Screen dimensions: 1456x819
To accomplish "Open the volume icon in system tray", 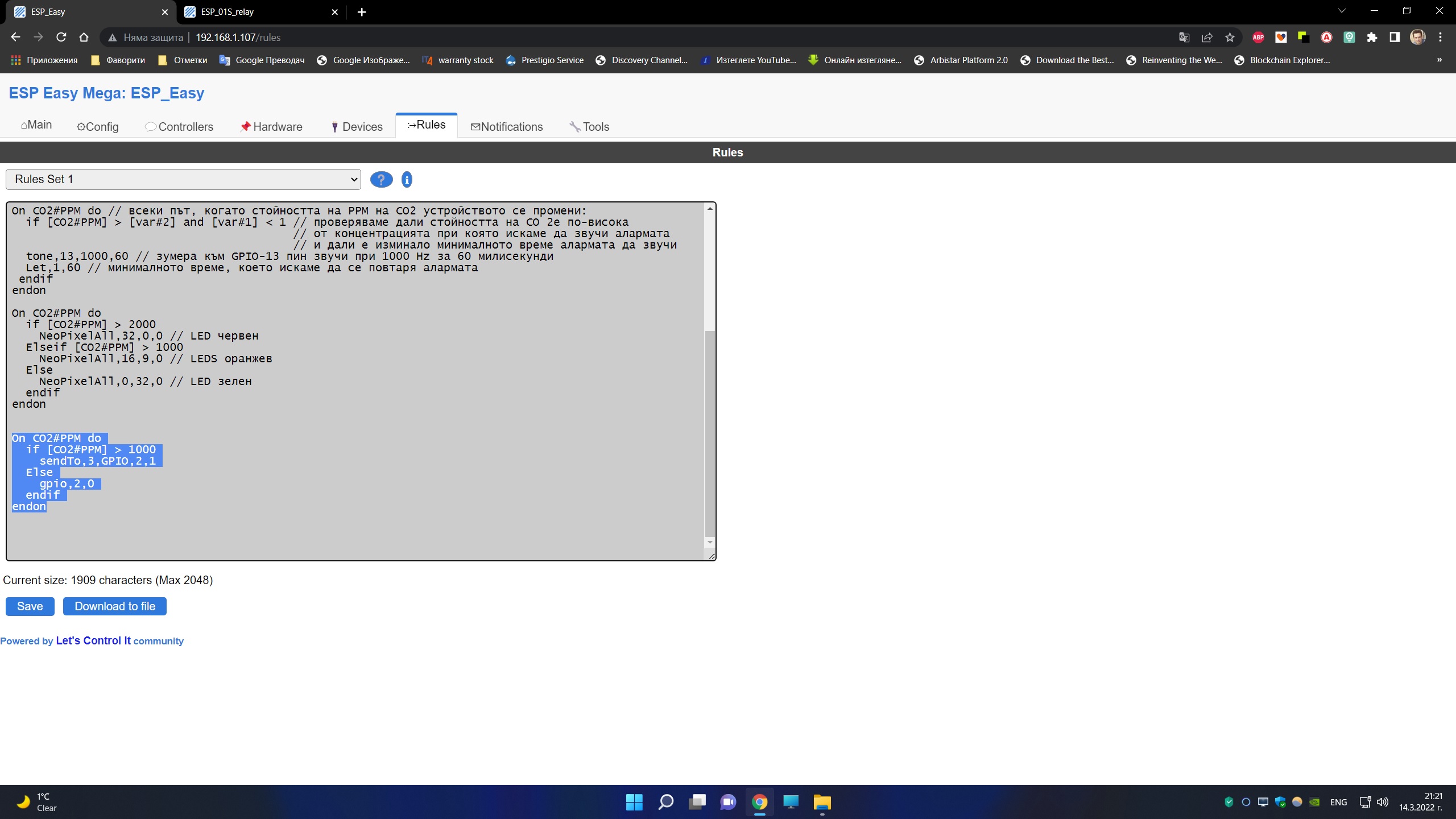I will [1382, 802].
